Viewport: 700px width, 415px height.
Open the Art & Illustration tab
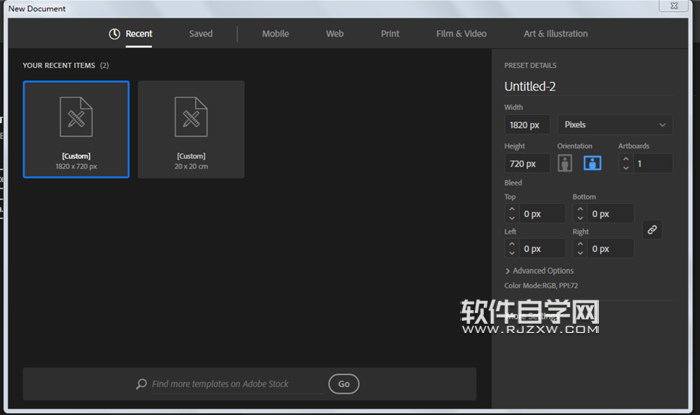pos(555,34)
